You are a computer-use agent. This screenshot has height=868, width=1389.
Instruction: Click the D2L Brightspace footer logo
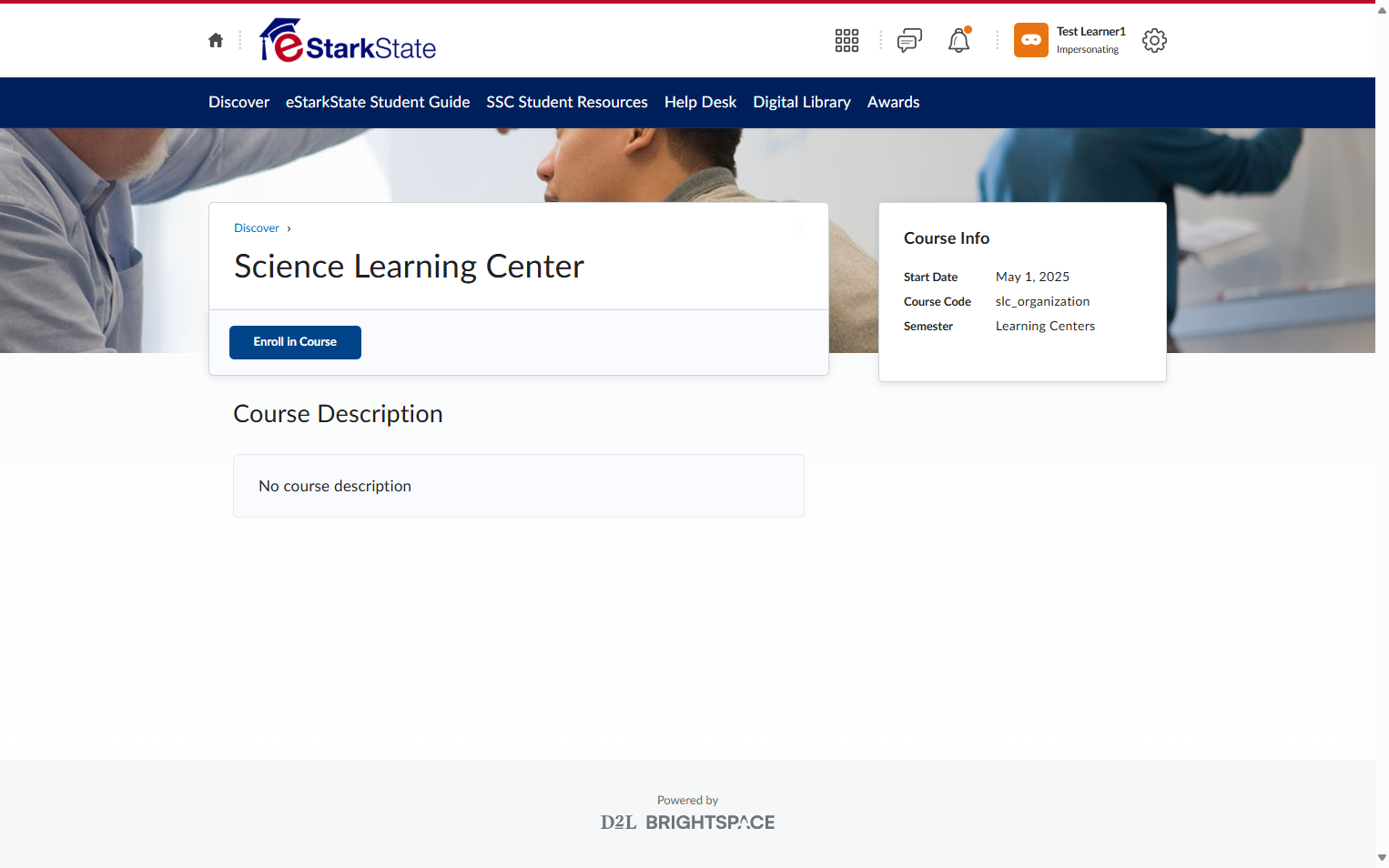tap(688, 823)
